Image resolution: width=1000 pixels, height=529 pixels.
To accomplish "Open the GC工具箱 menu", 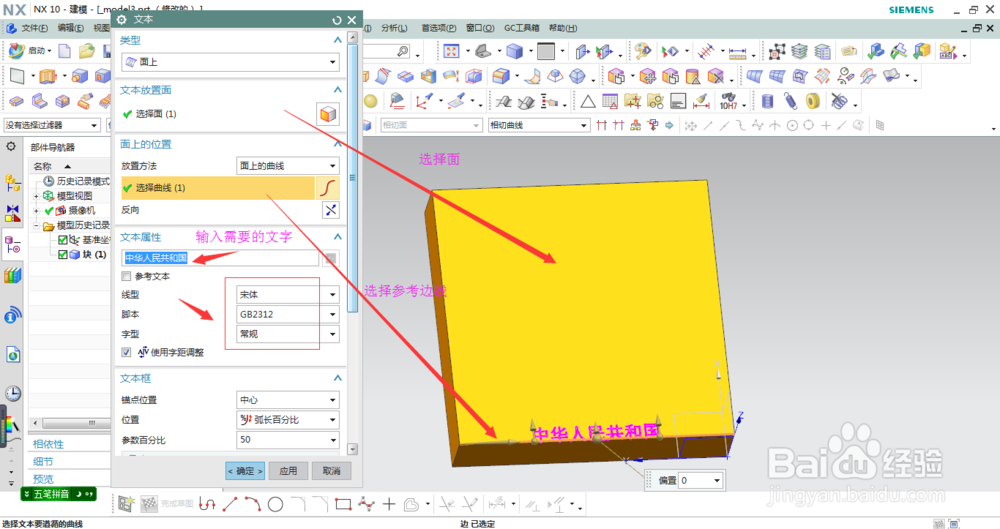I will 522,28.
